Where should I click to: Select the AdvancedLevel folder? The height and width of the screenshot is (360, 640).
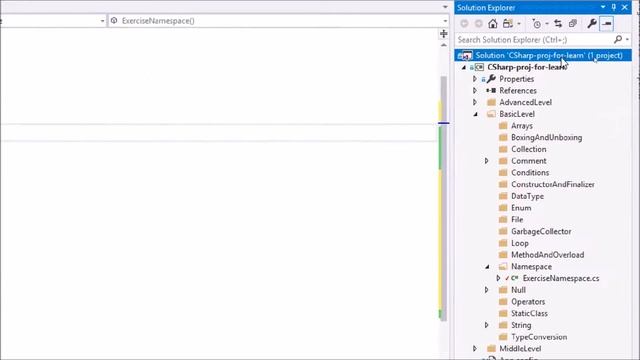click(x=525, y=102)
